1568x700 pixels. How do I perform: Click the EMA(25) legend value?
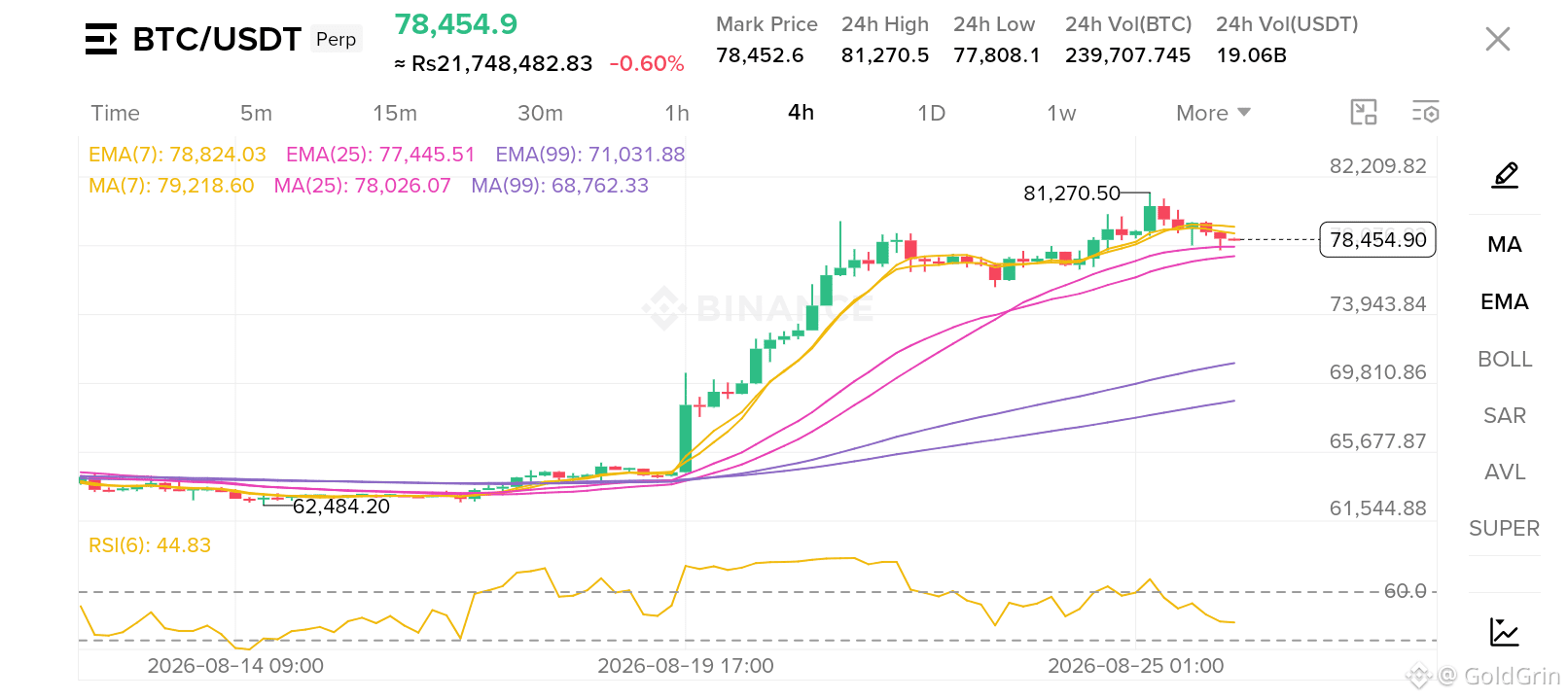380,155
